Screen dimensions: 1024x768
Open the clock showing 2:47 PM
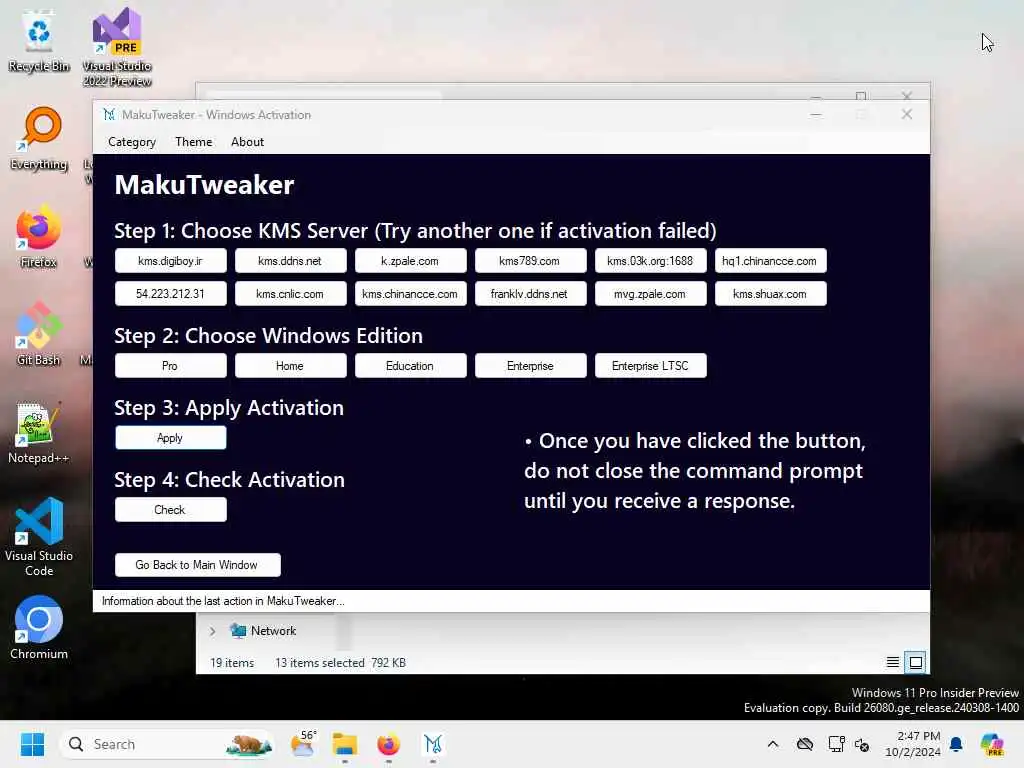[x=913, y=744]
